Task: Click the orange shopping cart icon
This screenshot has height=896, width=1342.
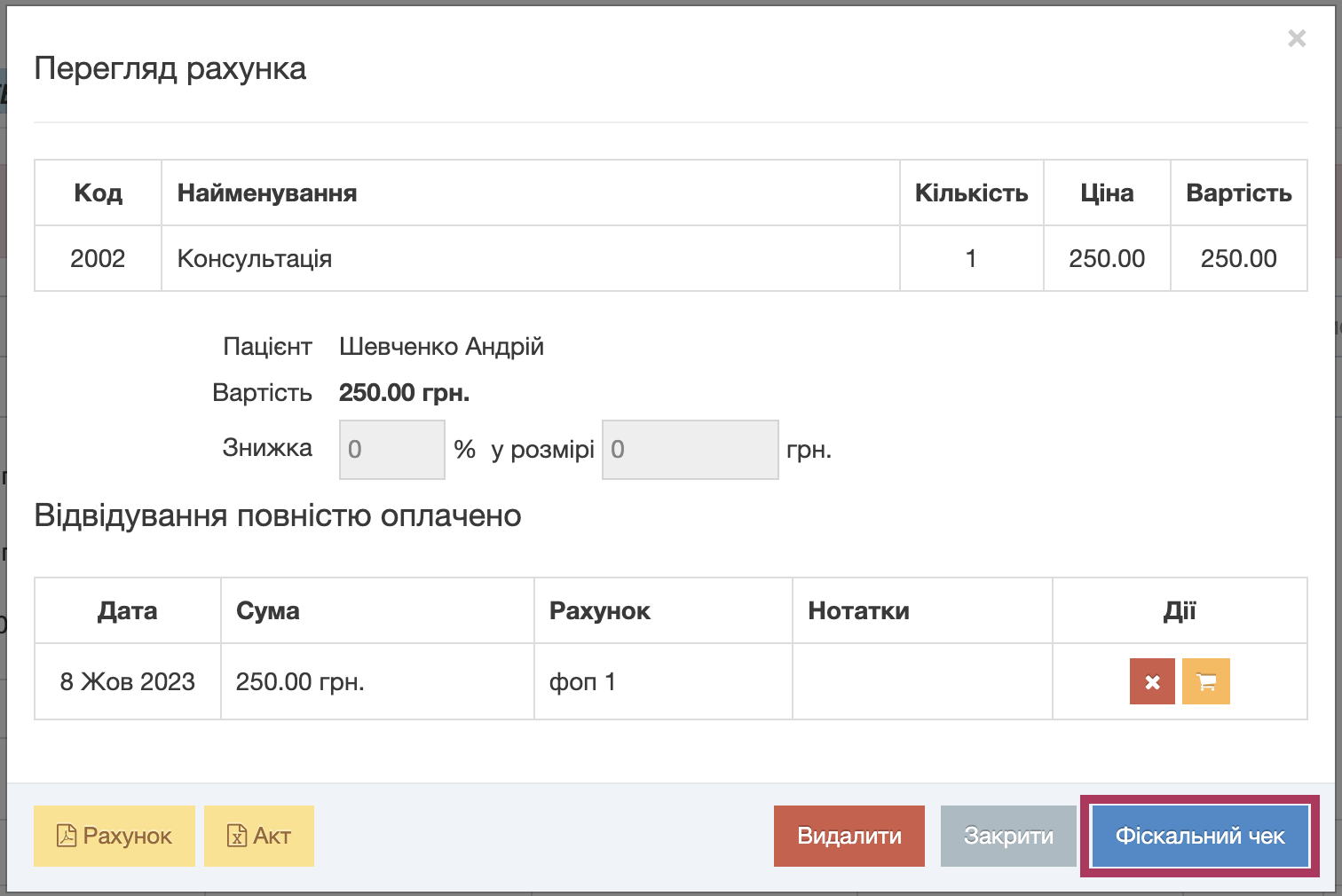Action: point(1205,681)
